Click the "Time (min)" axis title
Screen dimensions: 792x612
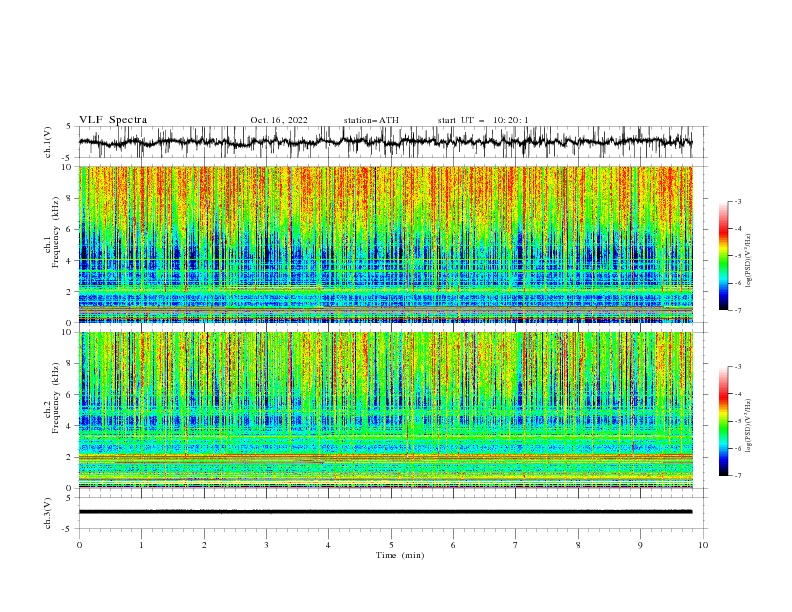coord(400,555)
